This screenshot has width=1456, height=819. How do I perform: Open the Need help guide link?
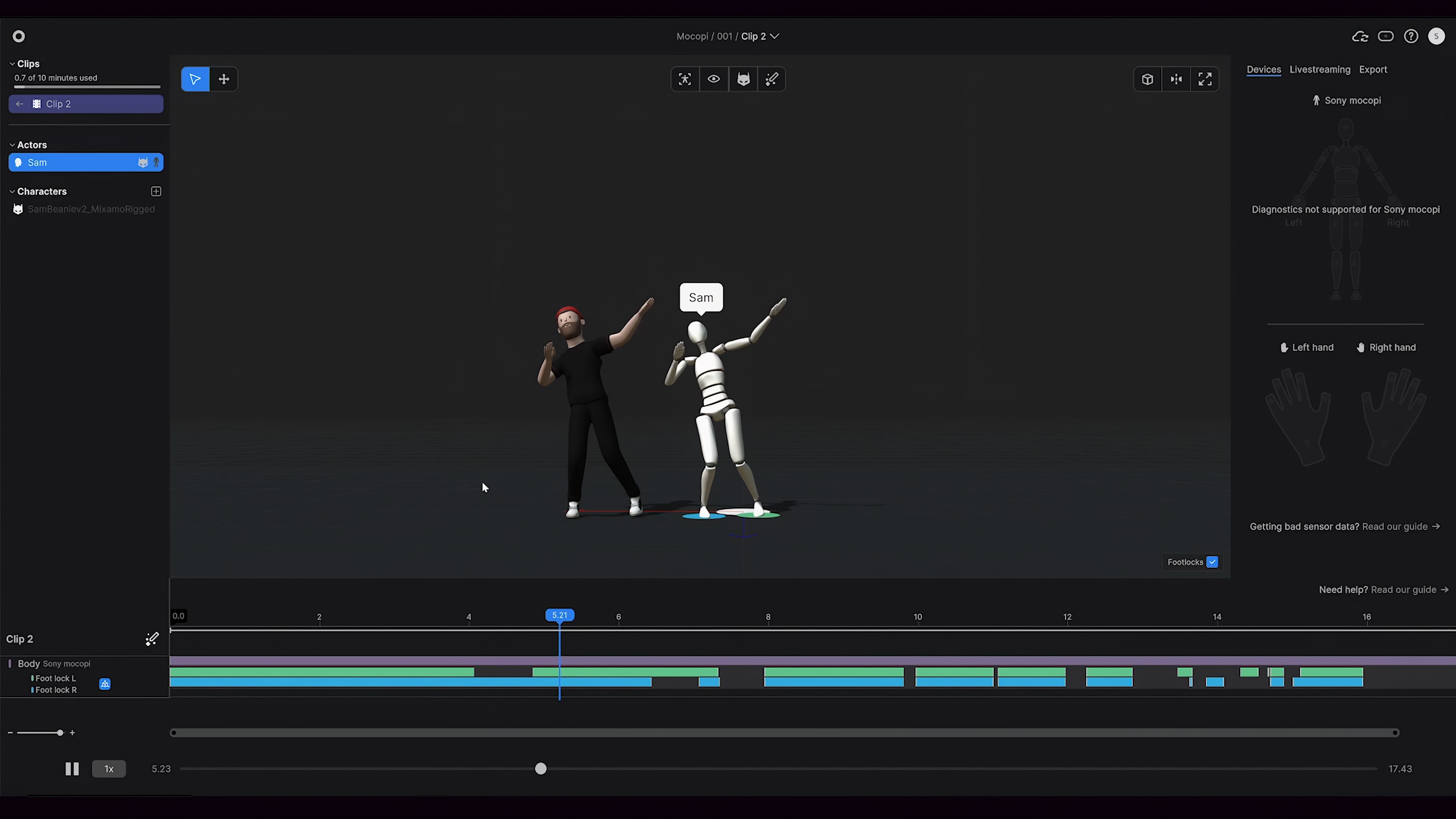(x=1410, y=590)
